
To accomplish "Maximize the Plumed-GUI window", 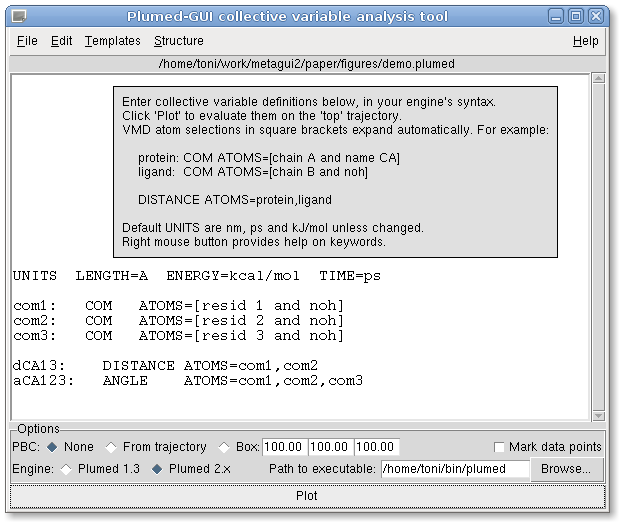I will click(x=576, y=17).
